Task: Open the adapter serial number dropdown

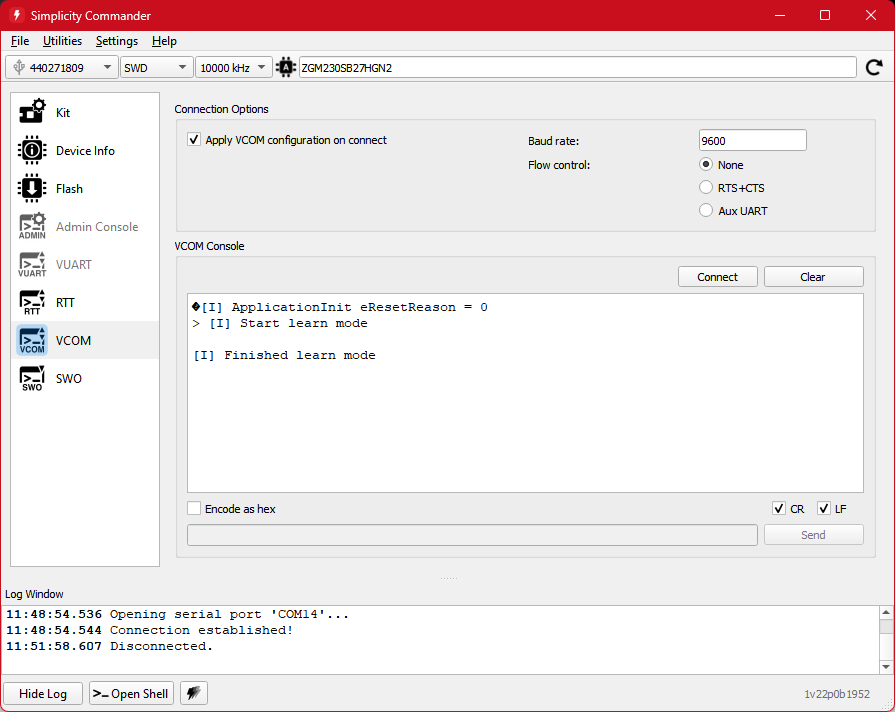Action: point(108,67)
